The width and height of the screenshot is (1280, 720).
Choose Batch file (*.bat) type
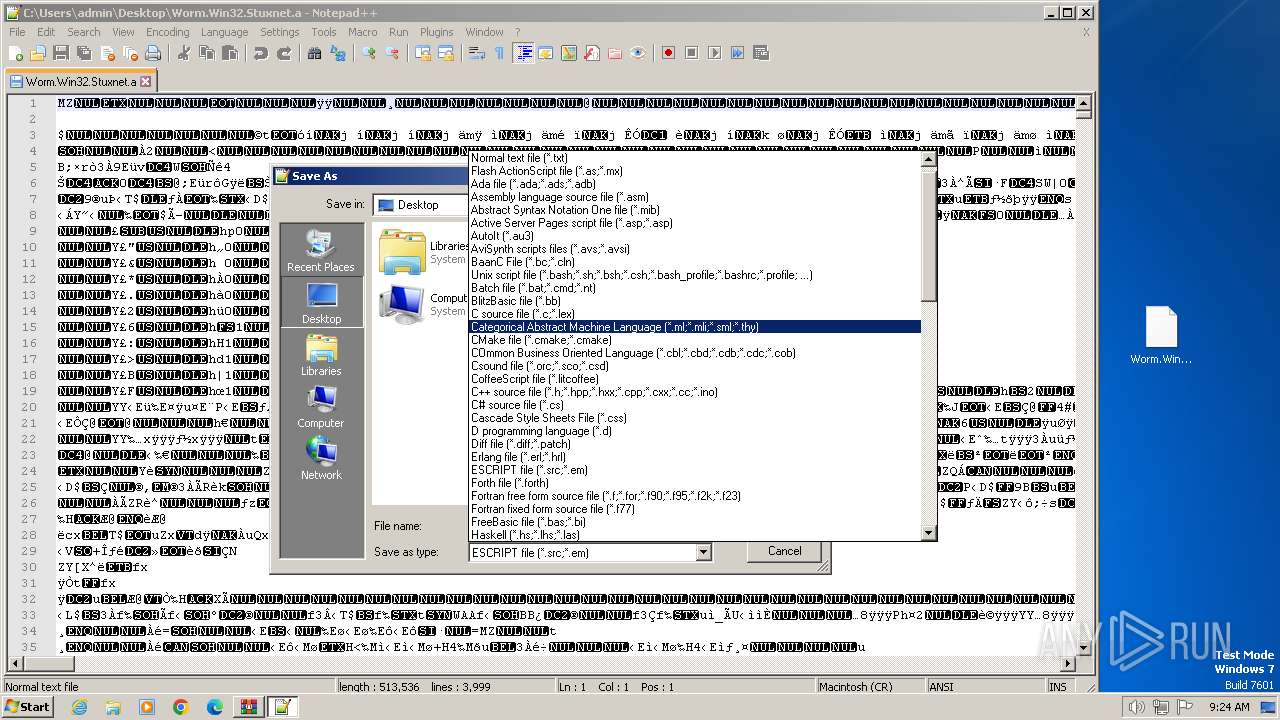coord(695,288)
